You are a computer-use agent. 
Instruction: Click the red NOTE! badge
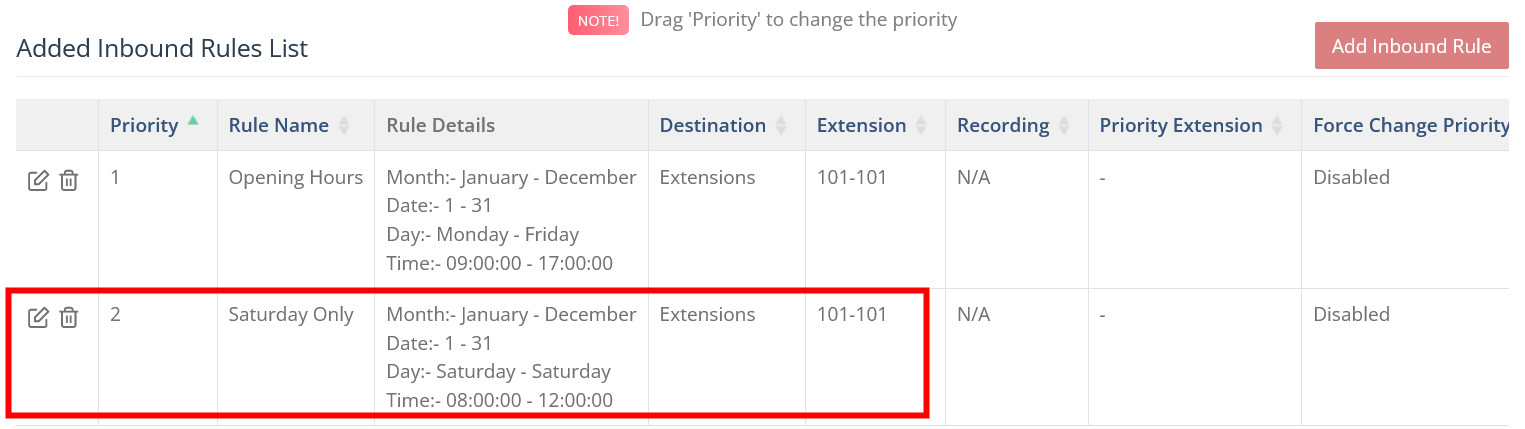[x=598, y=20]
